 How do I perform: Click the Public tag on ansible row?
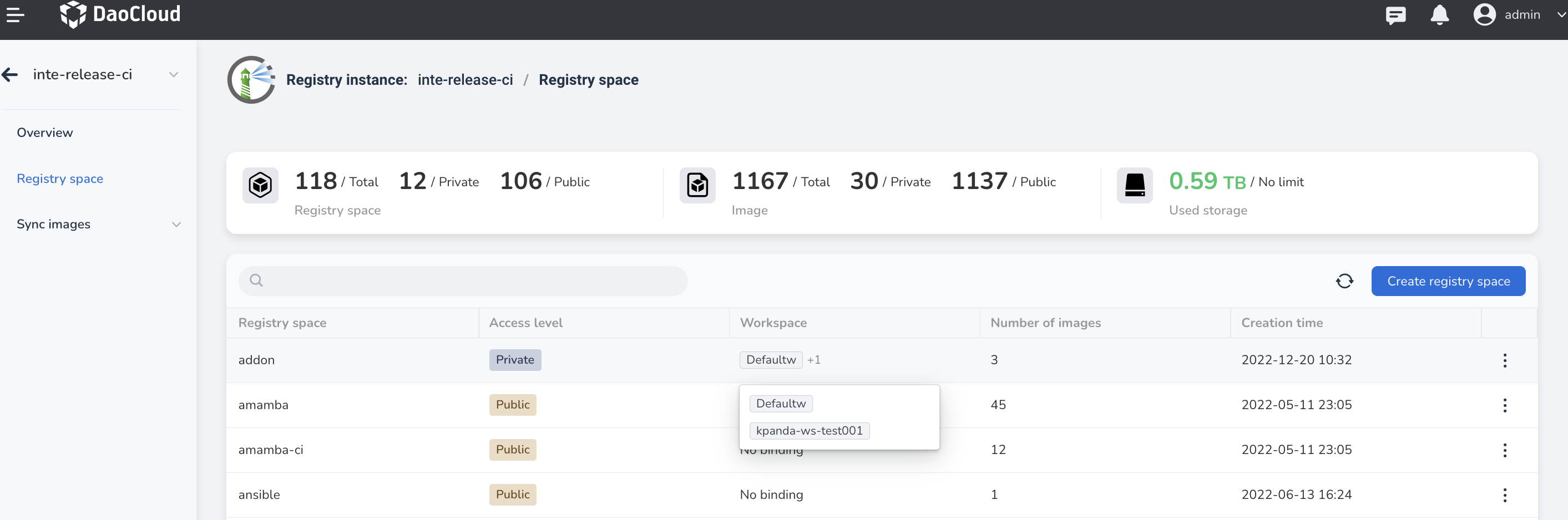tap(513, 495)
